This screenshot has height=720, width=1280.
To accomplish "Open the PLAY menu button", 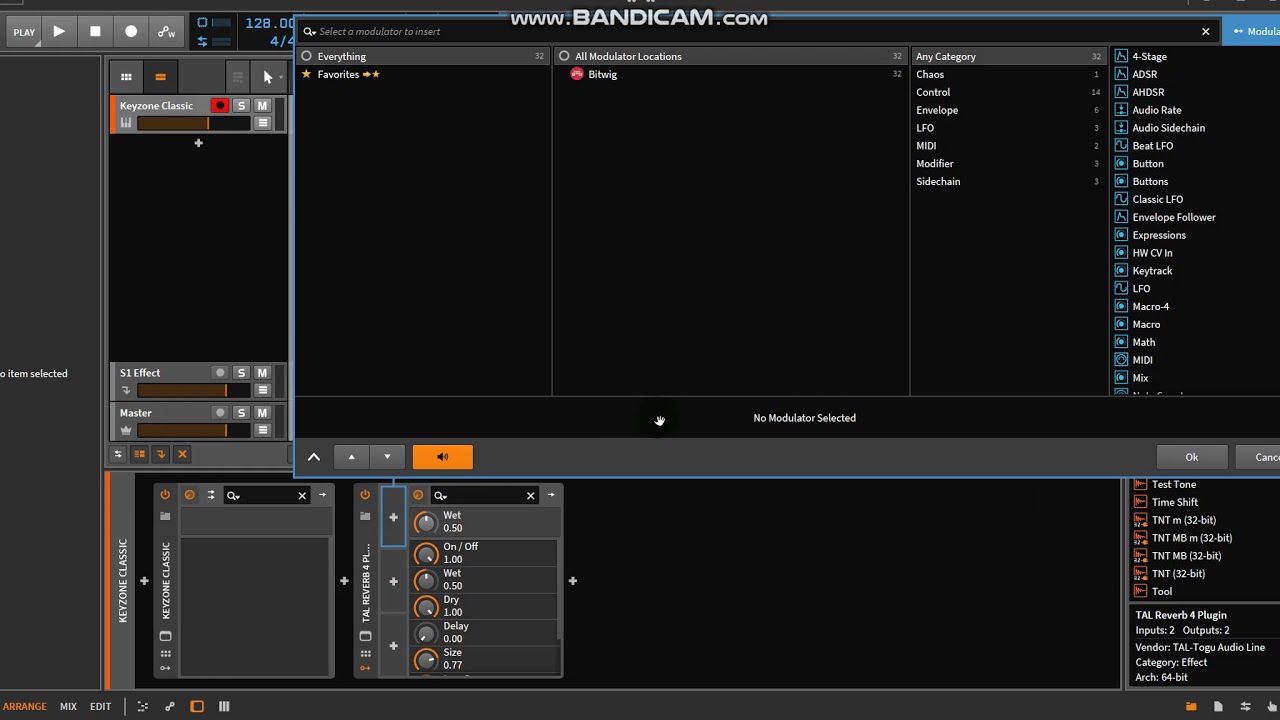I will tap(24, 32).
